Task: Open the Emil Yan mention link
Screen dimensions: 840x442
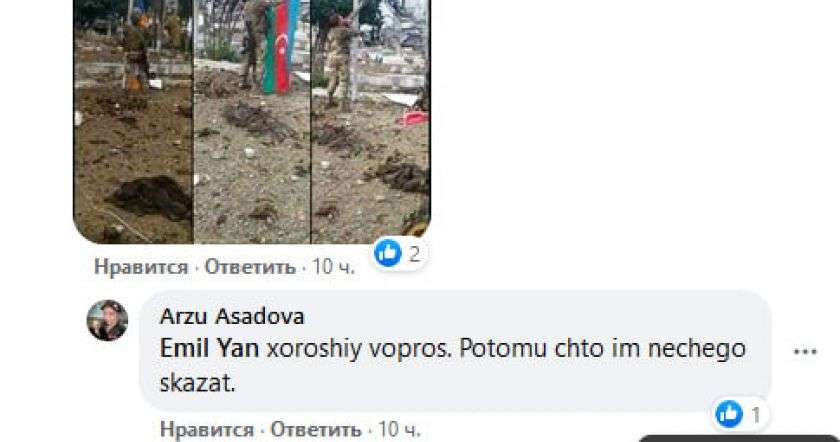Action: [x=209, y=349]
